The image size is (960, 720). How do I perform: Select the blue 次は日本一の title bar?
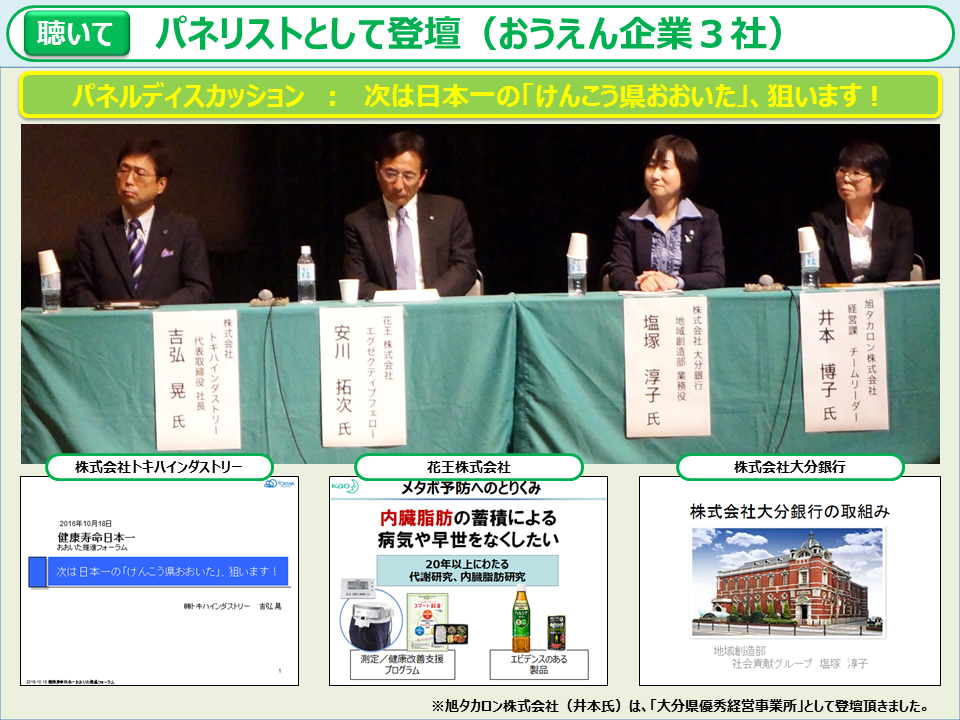[159, 572]
